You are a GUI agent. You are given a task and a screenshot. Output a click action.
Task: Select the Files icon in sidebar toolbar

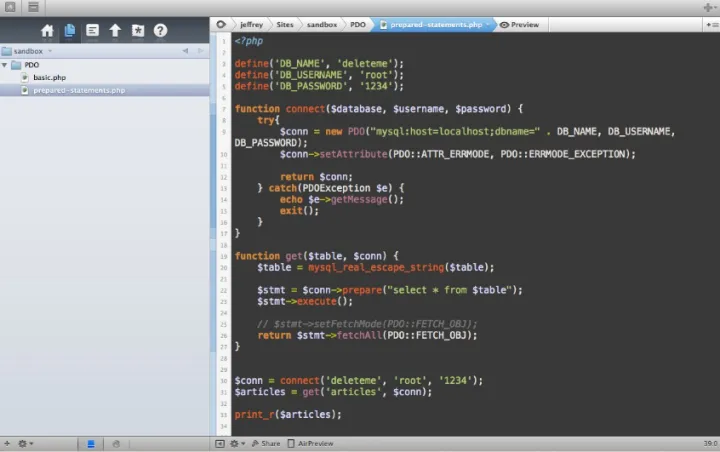pos(70,30)
